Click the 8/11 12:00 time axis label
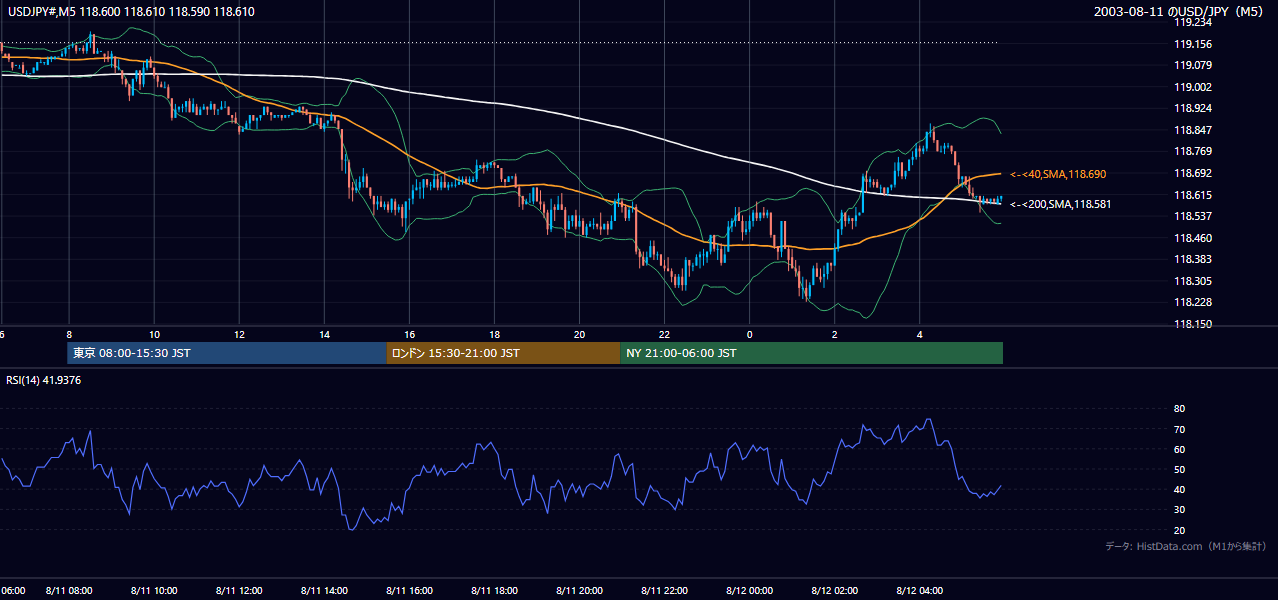1278x600 pixels. 239,590
